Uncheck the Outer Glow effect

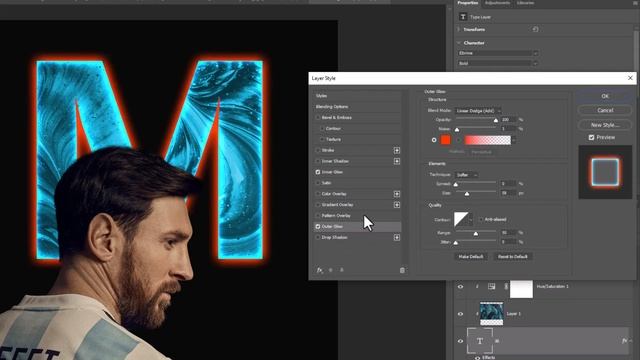tap(318, 227)
